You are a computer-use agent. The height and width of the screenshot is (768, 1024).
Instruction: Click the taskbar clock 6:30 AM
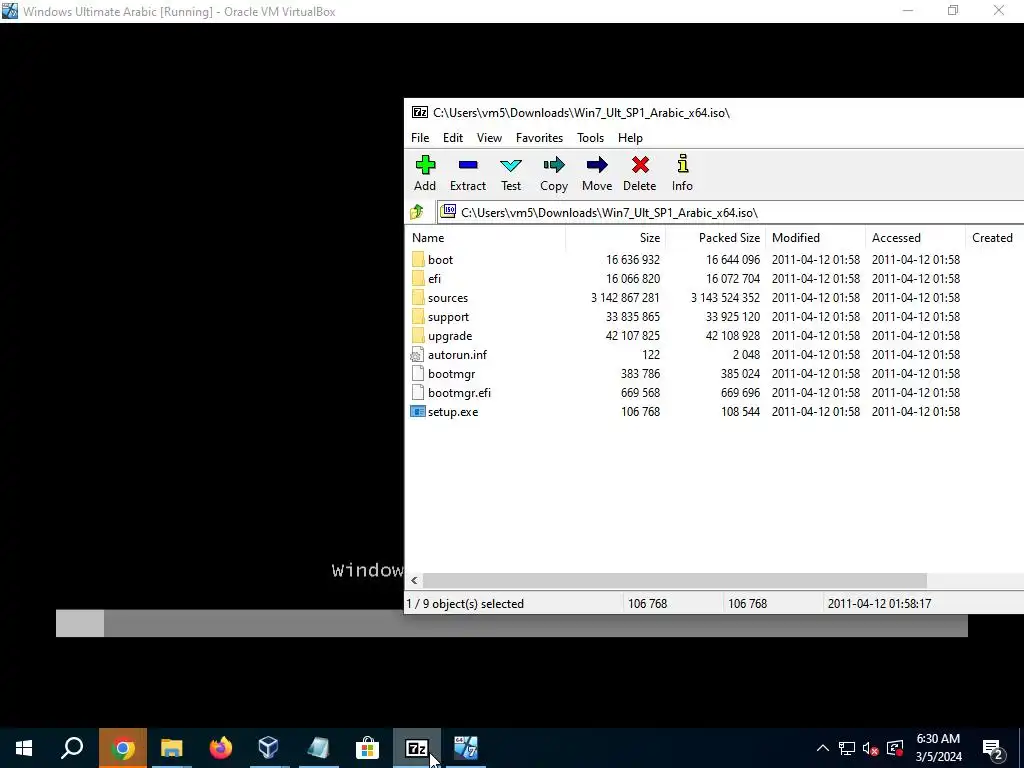[x=938, y=739]
